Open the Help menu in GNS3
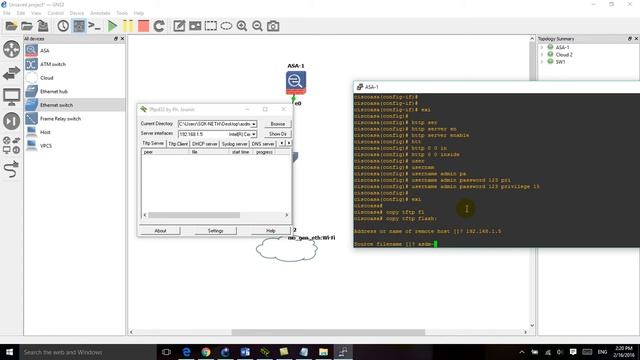Screen dimensions: 640x360 point(139,13)
